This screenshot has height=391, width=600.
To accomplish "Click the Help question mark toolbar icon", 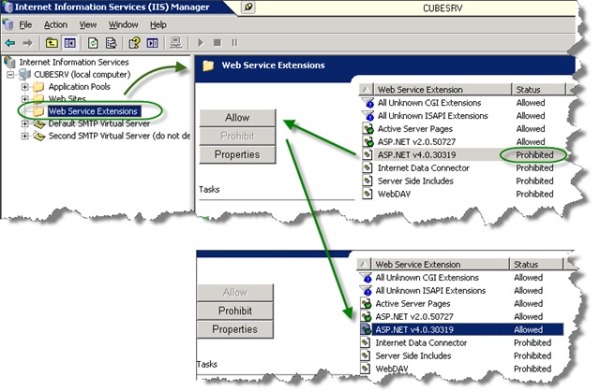I will [134, 43].
